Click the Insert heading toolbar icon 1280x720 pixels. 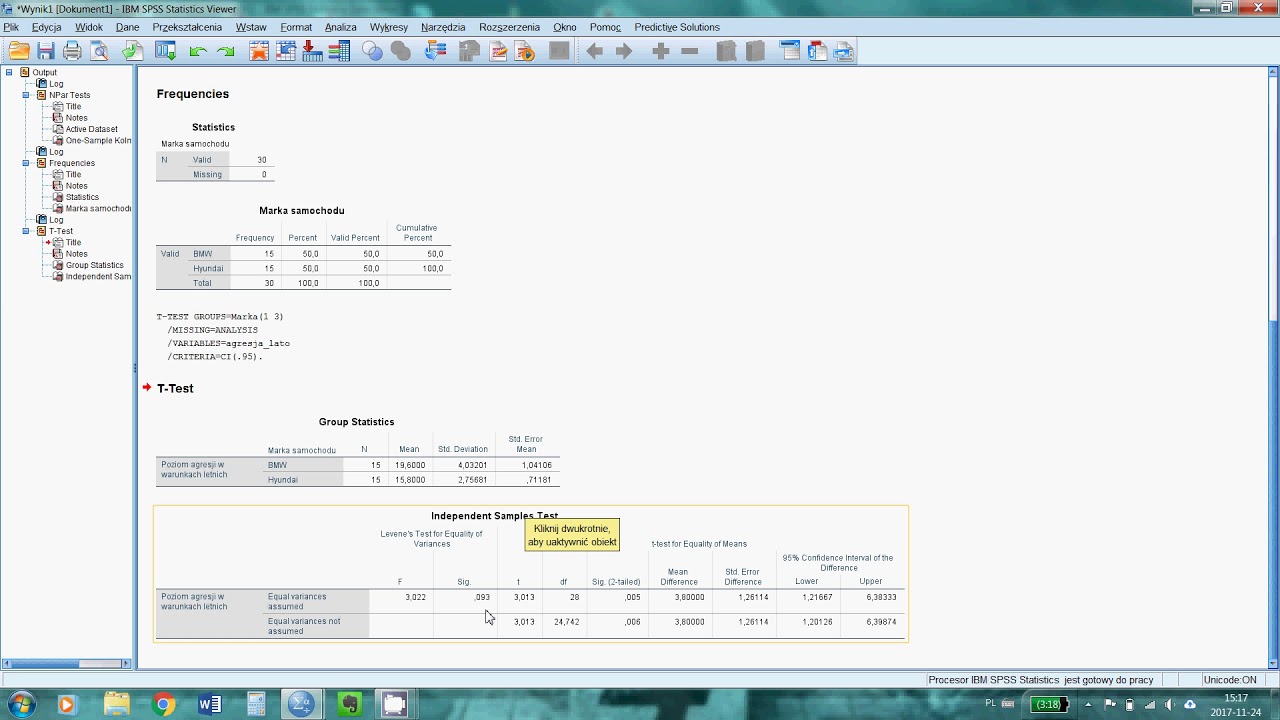tap(790, 51)
